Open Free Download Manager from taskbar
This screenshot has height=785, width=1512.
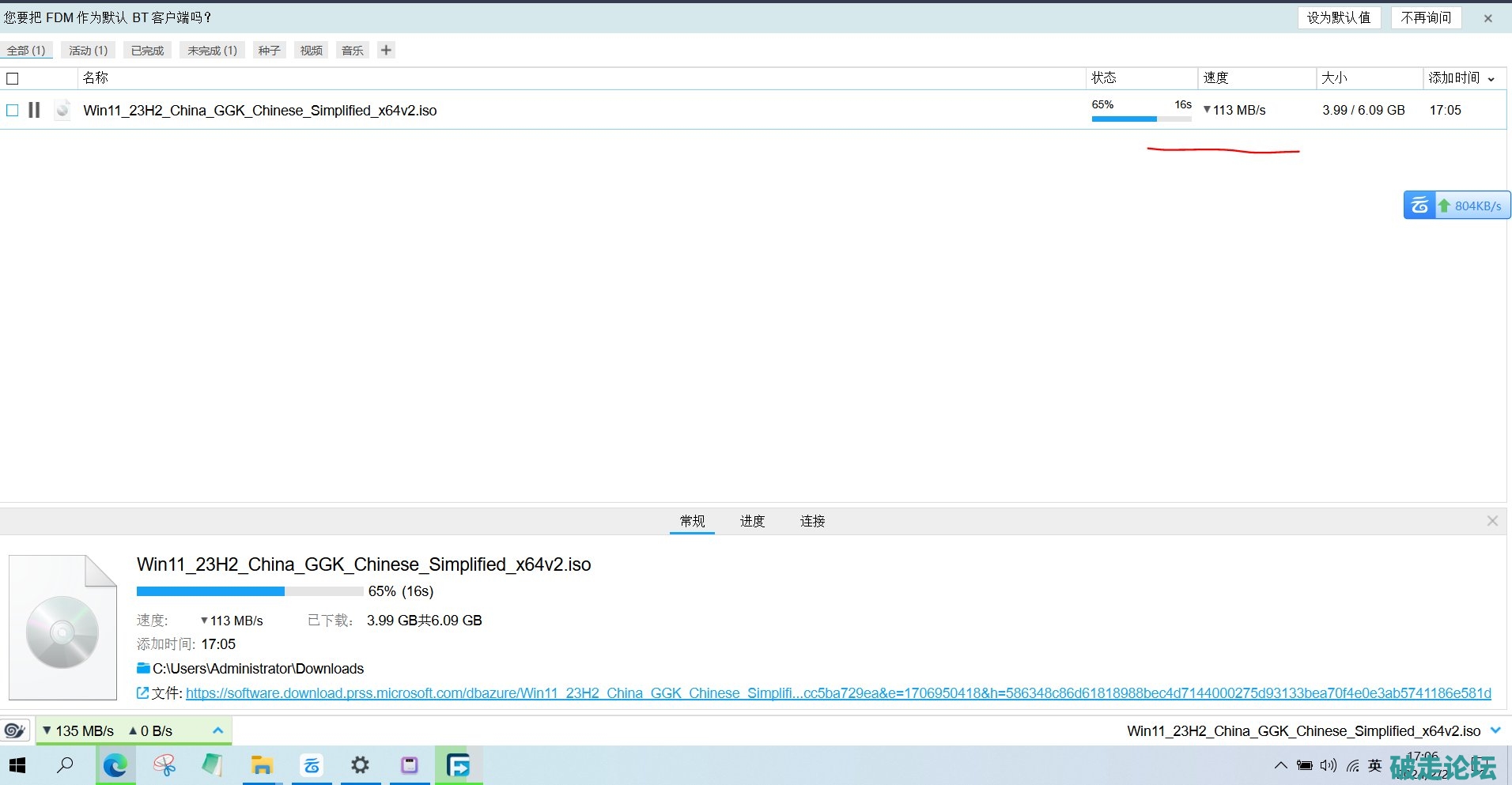point(458,765)
